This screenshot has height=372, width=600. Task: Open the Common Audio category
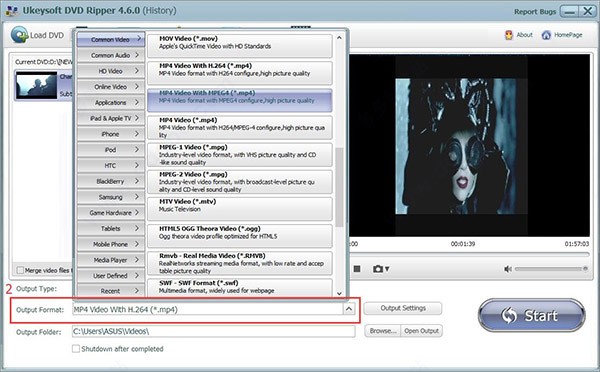tap(111, 55)
